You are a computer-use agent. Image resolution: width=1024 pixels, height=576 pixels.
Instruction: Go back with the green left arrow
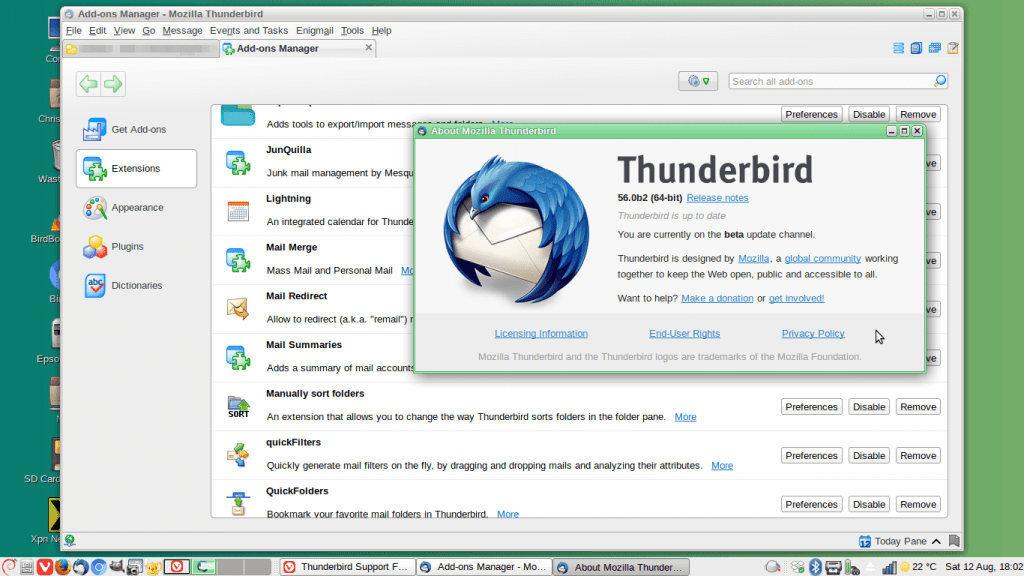click(88, 84)
